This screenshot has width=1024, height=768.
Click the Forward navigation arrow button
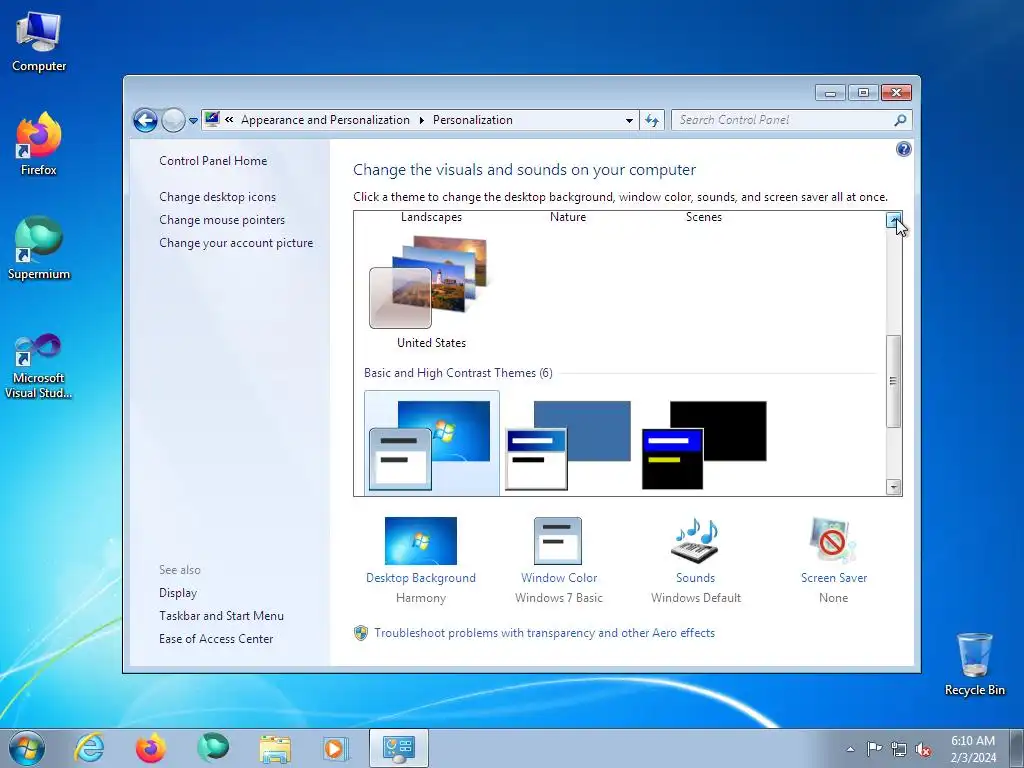point(173,120)
